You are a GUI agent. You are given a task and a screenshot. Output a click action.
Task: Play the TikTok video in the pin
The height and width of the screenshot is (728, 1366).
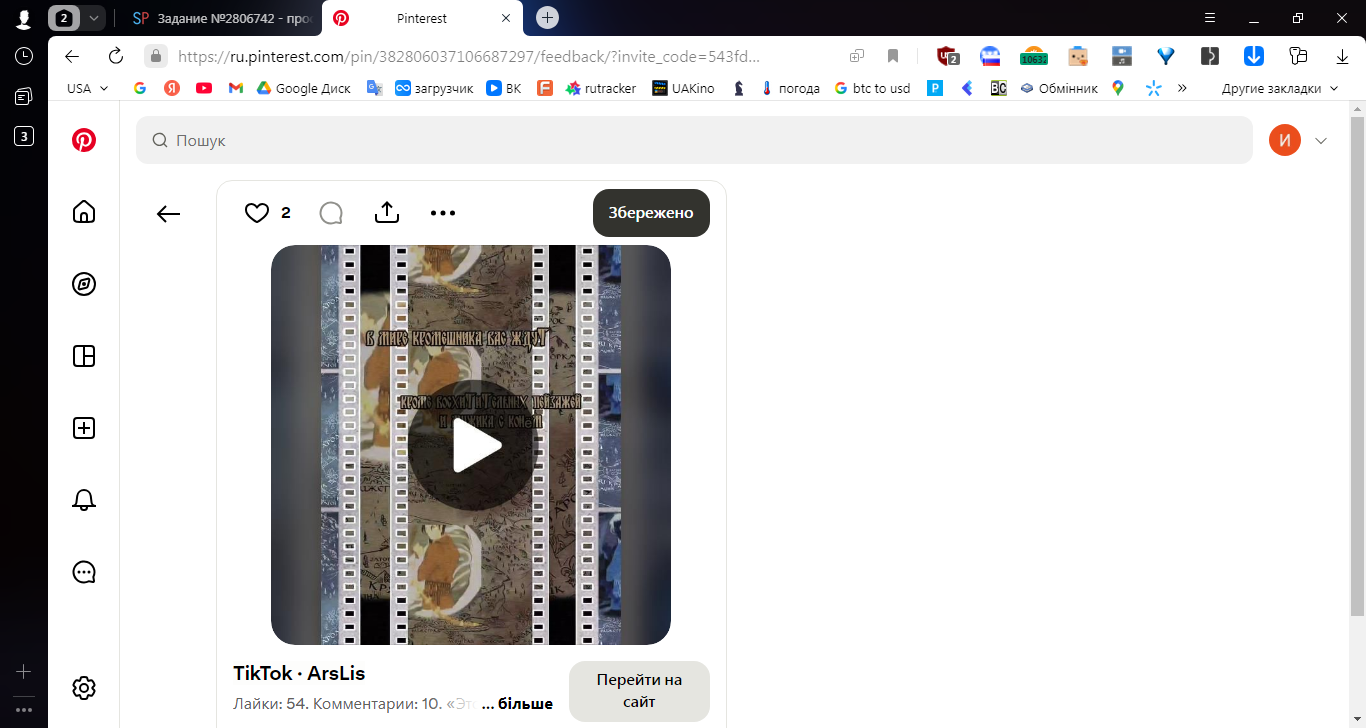point(471,445)
